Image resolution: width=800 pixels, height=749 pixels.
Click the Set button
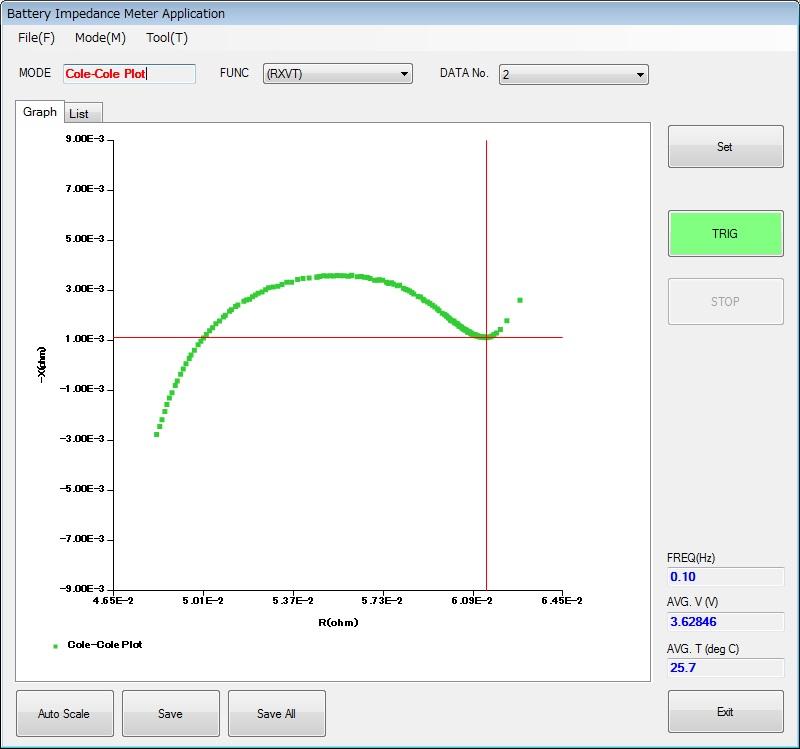click(x=726, y=146)
